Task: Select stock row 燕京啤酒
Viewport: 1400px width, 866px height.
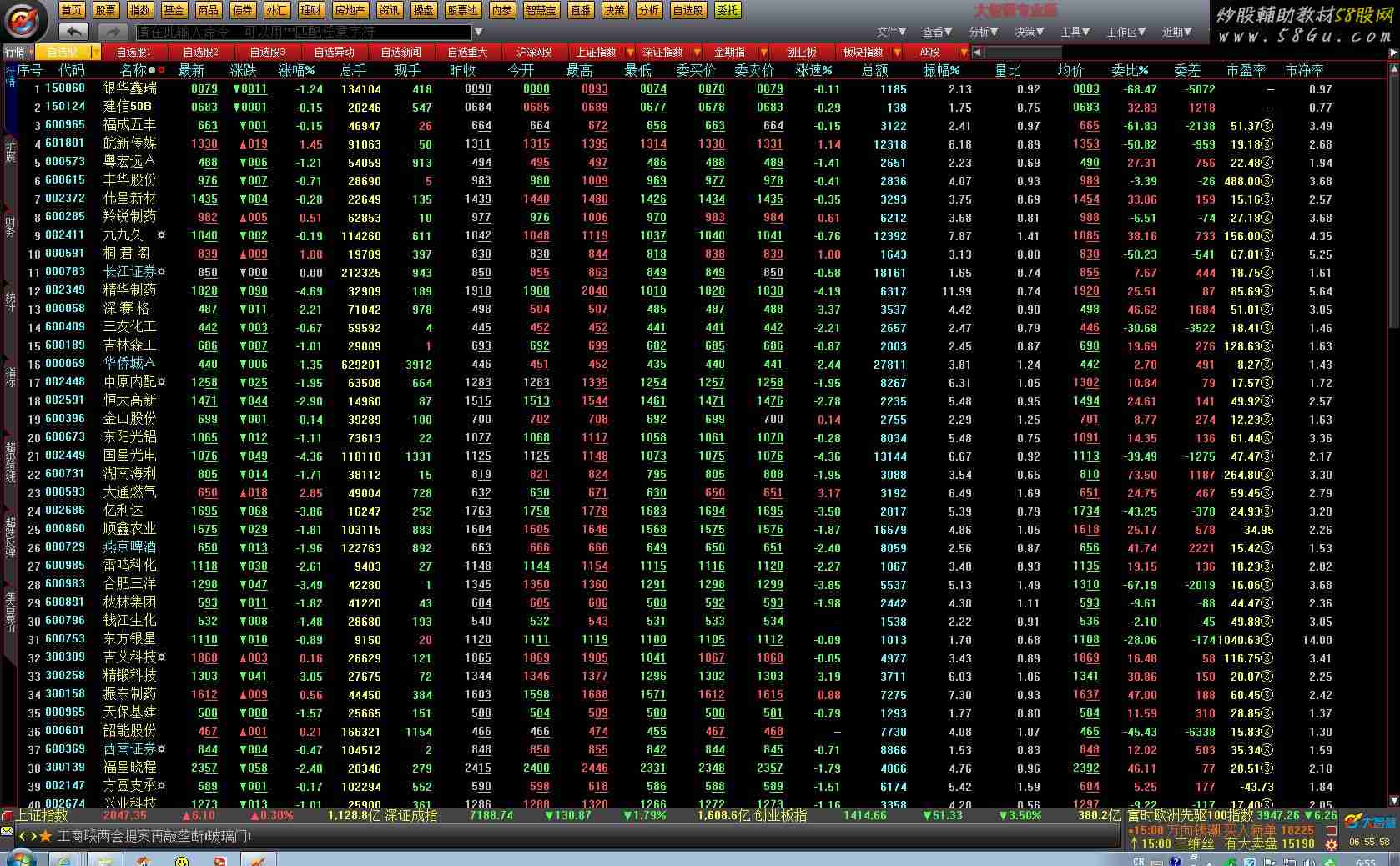Action: tap(701, 547)
